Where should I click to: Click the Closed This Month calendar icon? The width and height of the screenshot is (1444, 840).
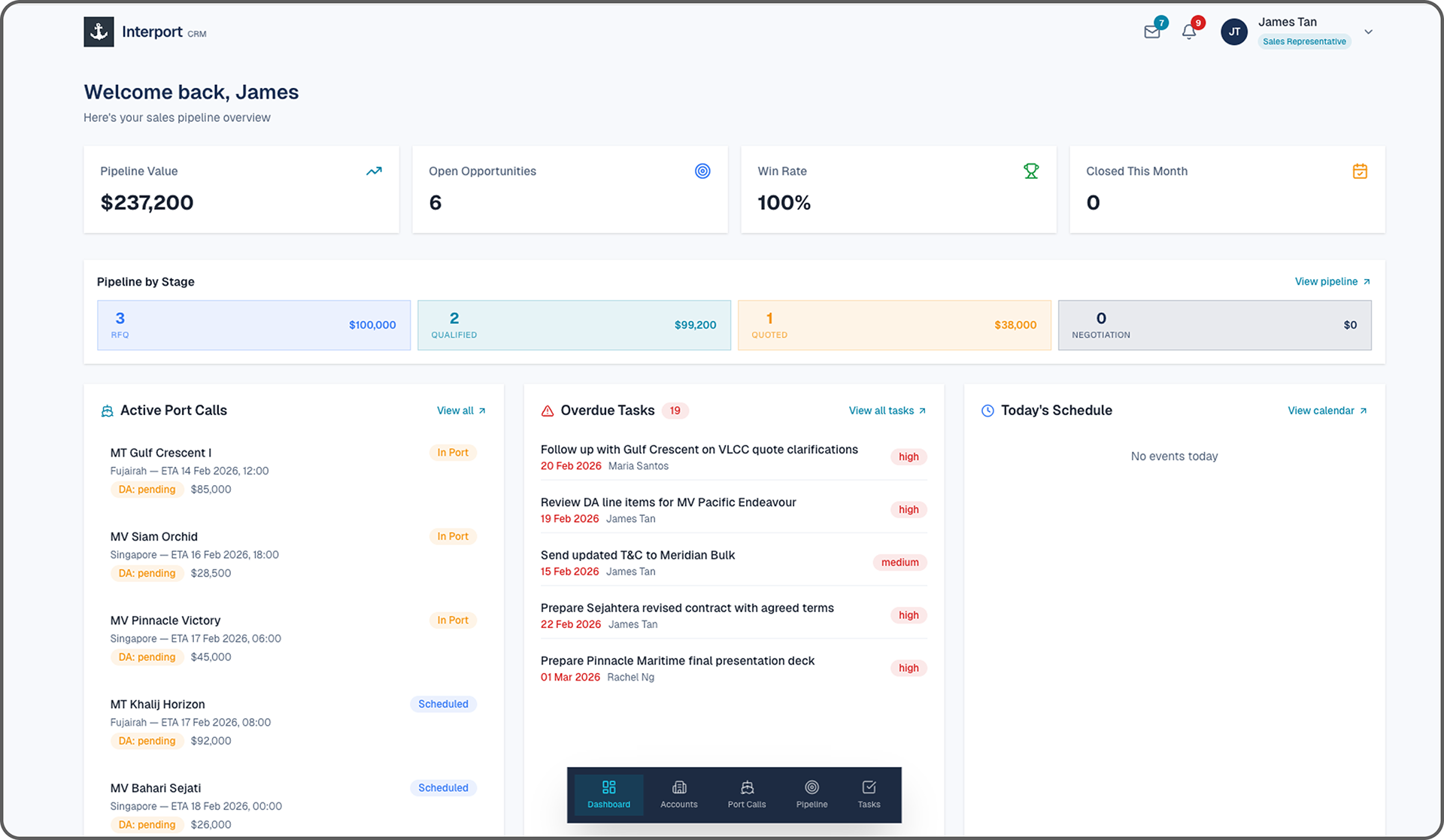(1360, 171)
